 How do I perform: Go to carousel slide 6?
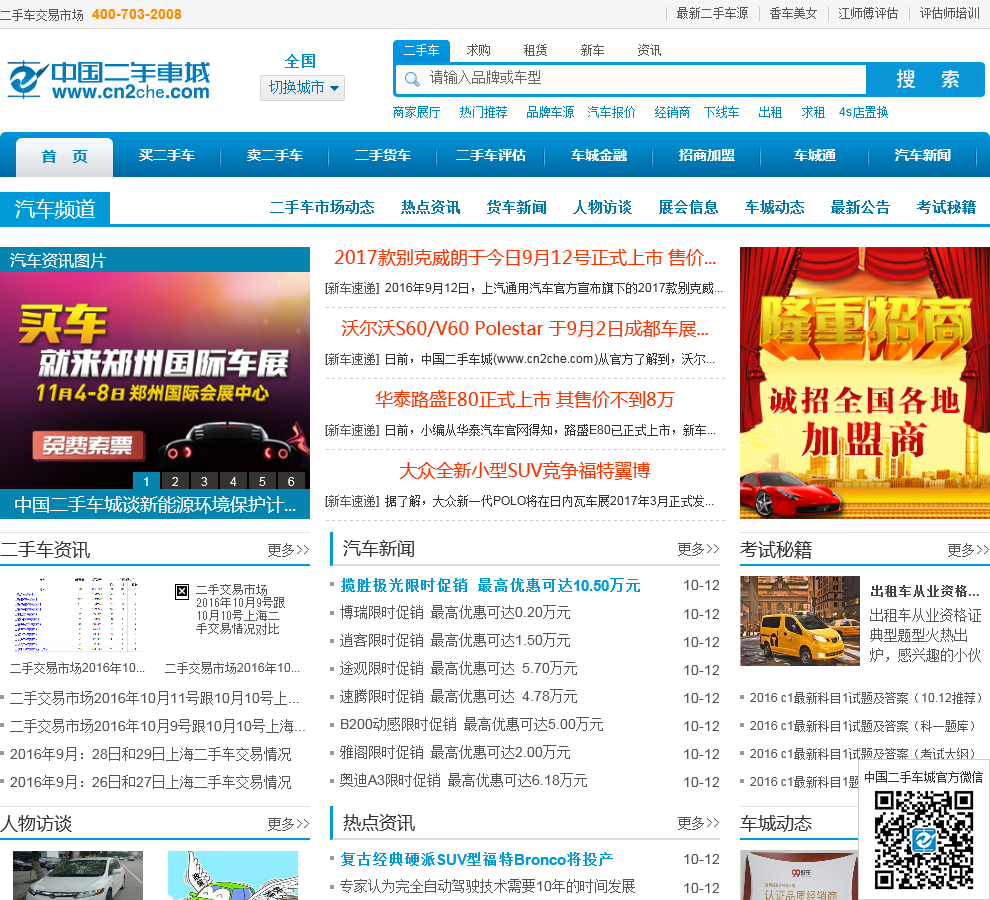[291, 481]
